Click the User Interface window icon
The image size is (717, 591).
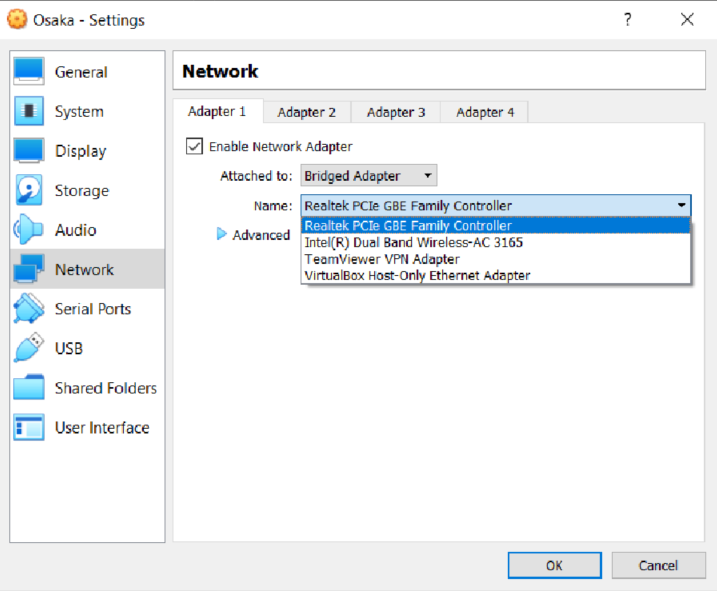(x=29, y=427)
